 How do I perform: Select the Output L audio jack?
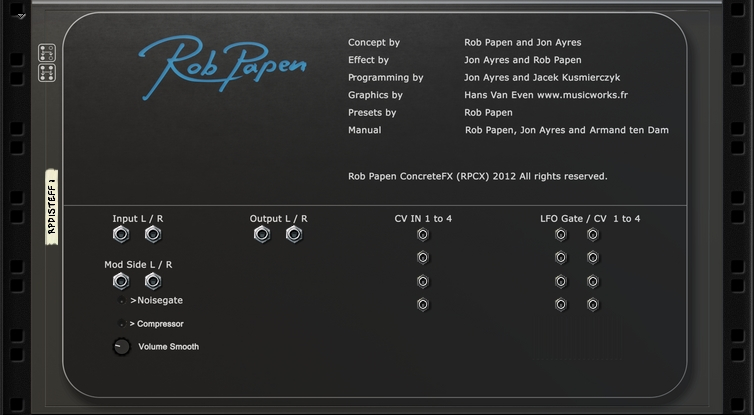click(262, 235)
